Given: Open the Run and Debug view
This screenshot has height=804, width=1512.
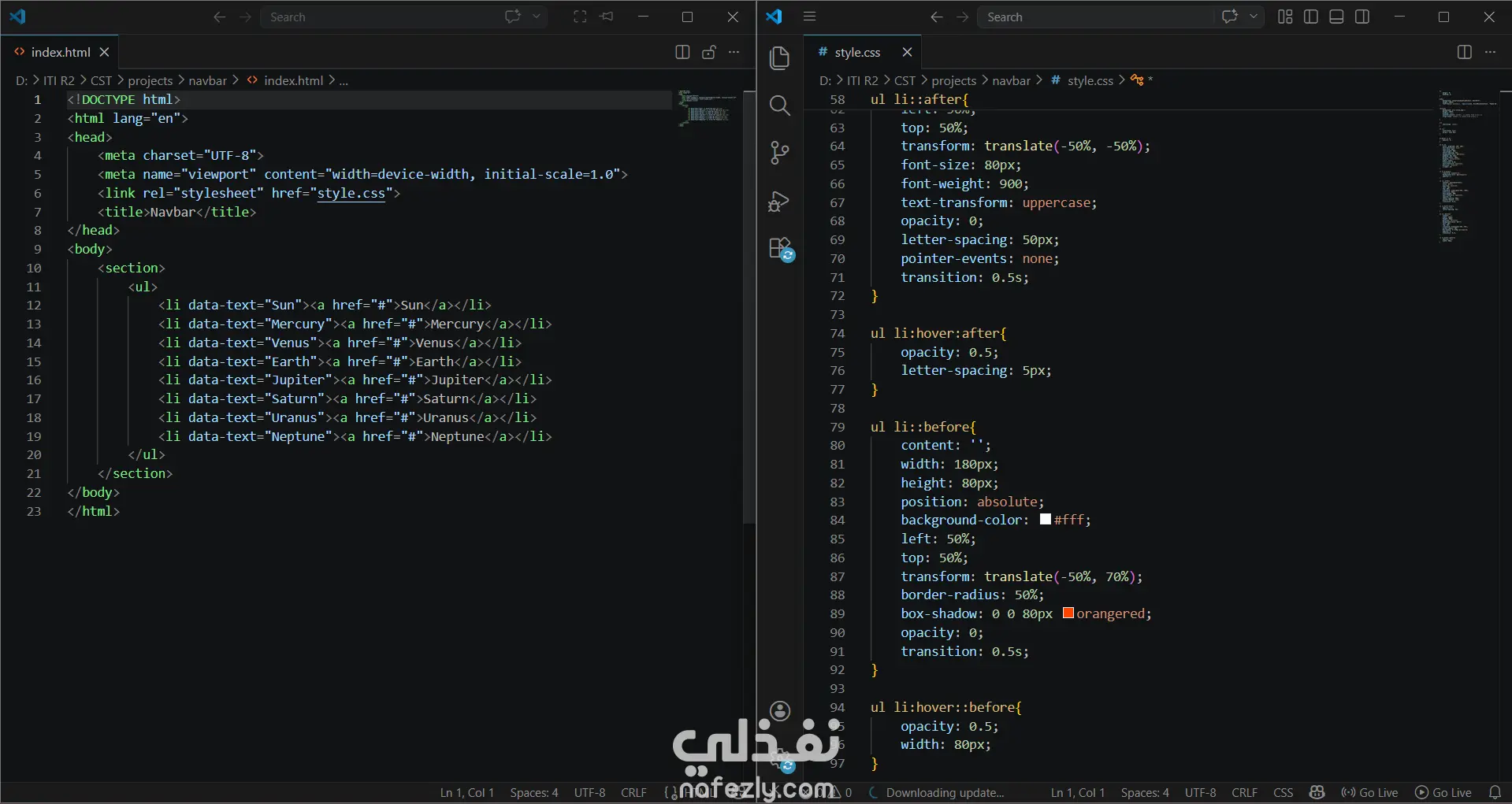Looking at the screenshot, I should [779, 202].
